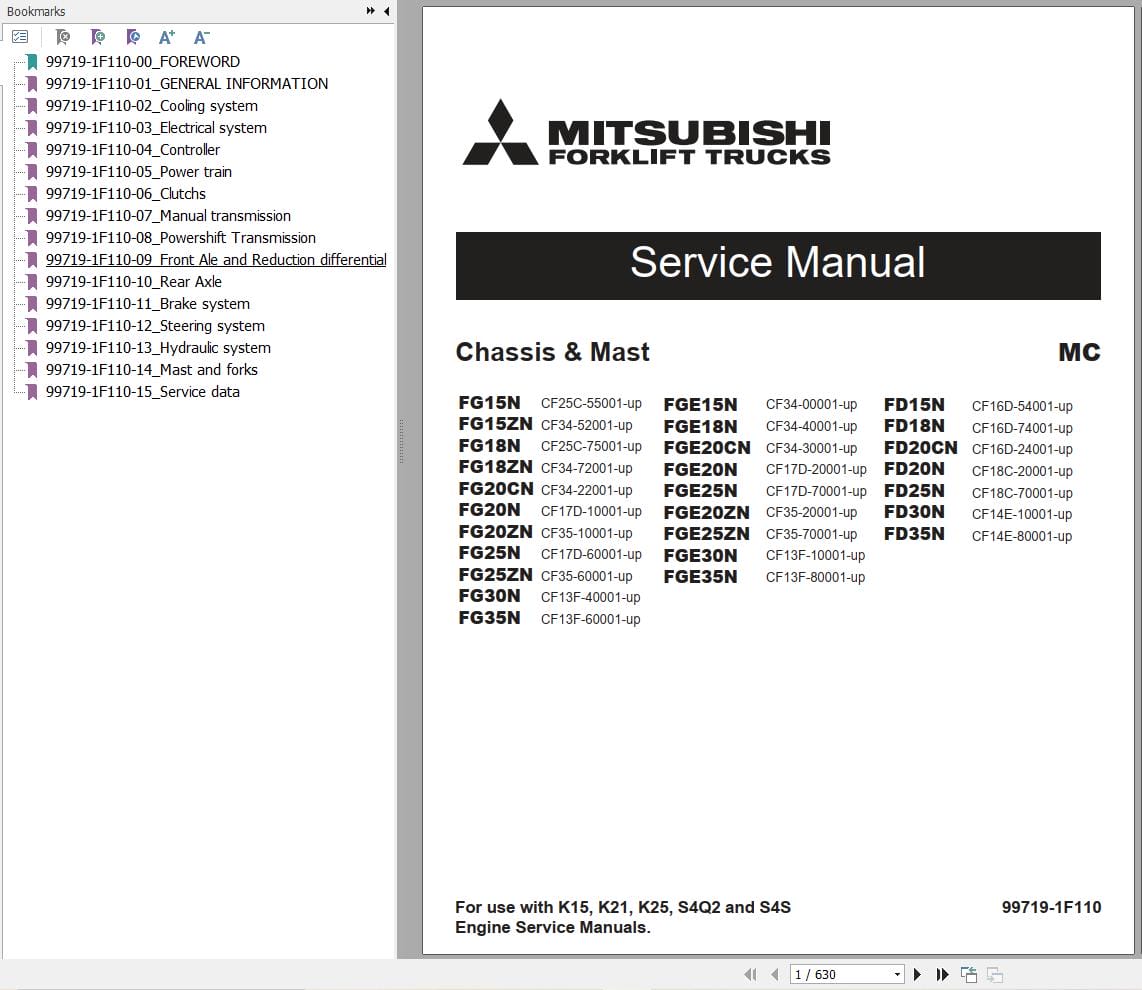Expand the Bookmarks panel with double arrow

(x=370, y=11)
